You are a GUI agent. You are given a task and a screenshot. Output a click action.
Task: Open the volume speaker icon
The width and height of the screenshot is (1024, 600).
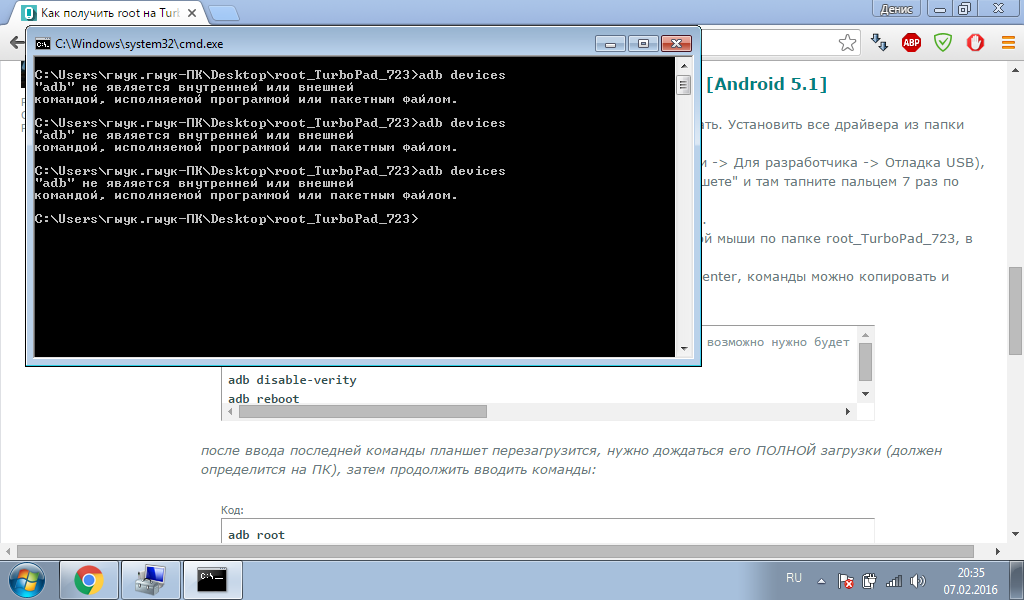click(x=918, y=580)
